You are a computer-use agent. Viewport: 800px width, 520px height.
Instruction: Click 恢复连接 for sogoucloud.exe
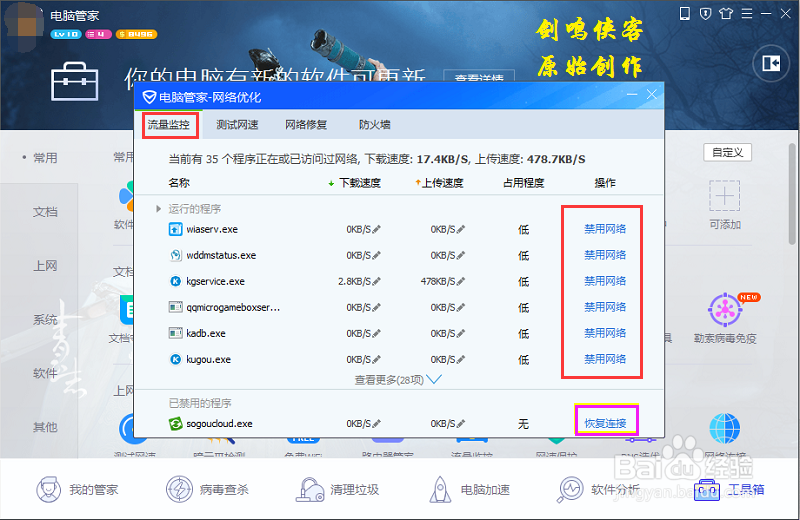pyautogui.click(x=605, y=424)
